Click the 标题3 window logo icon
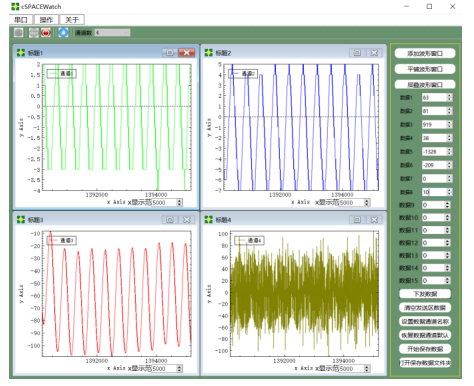The image size is (474, 386). click(x=21, y=220)
